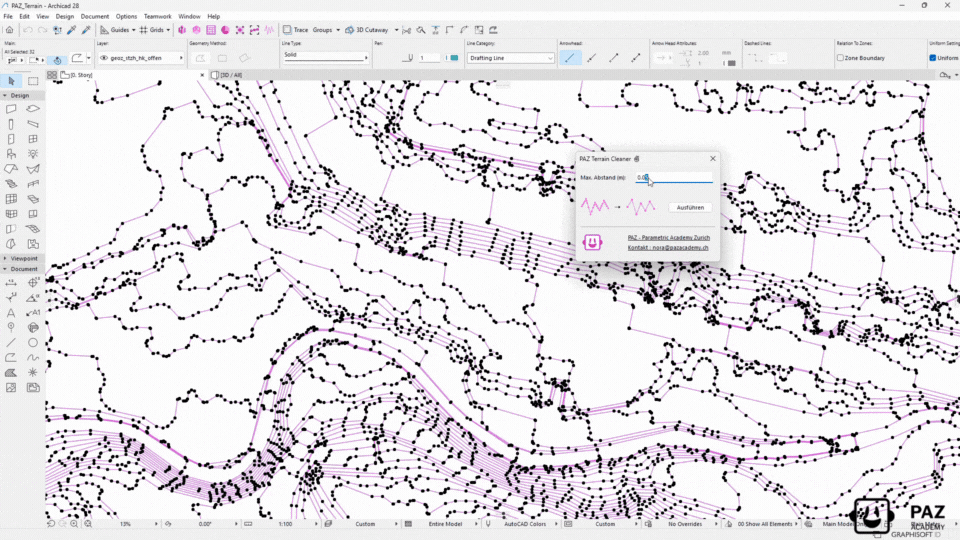The height and width of the screenshot is (540, 960).
Task: Switch to the 3D / All tab
Action: coord(231,75)
